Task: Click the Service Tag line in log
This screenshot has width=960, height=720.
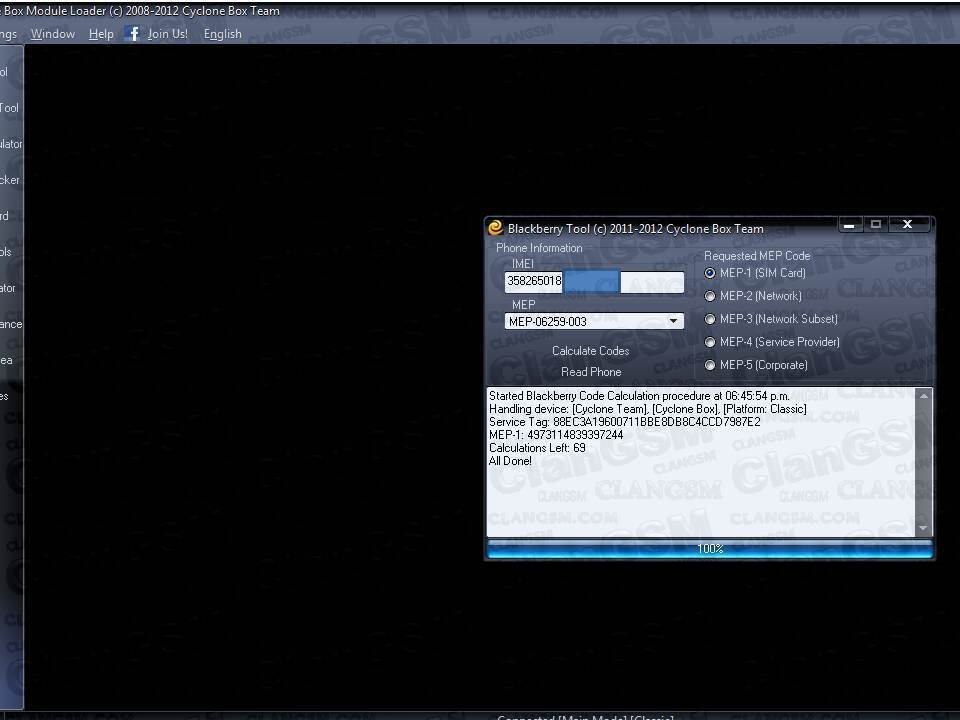Action: [x=624, y=422]
